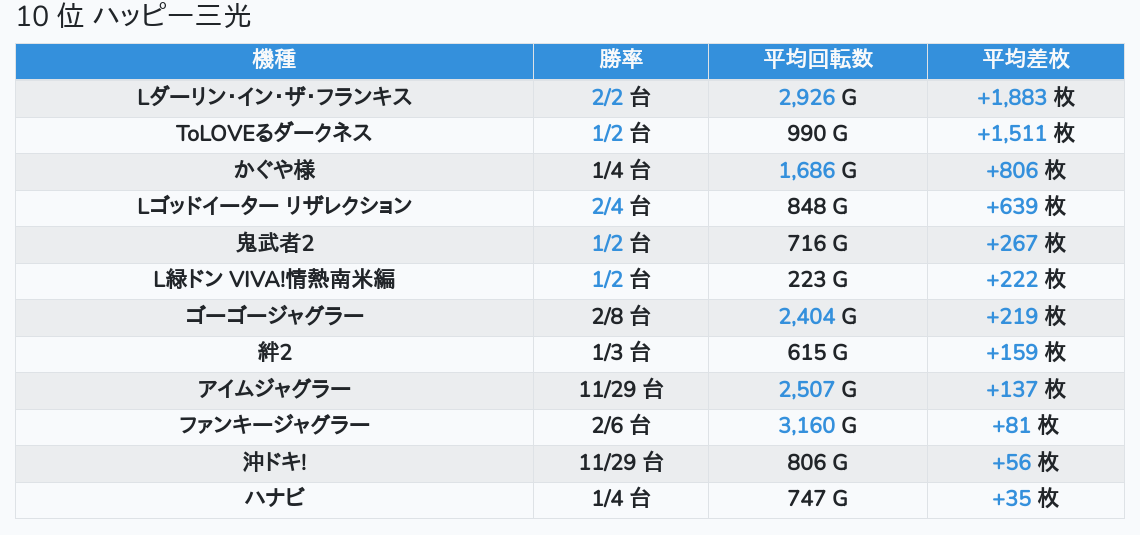Click the 2/2 台 win rate value
Image resolution: width=1140 pixels, height=535 pixels.
point(620,97)
